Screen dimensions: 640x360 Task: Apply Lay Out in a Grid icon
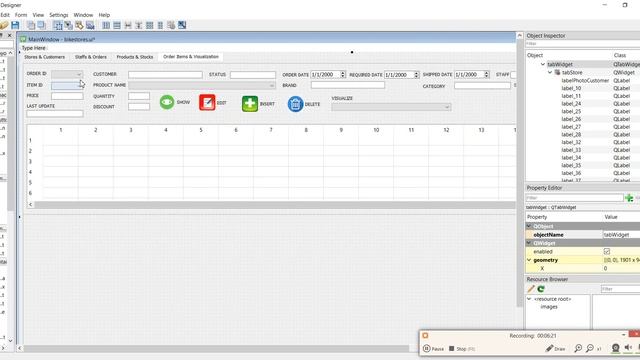click(149, 25)
